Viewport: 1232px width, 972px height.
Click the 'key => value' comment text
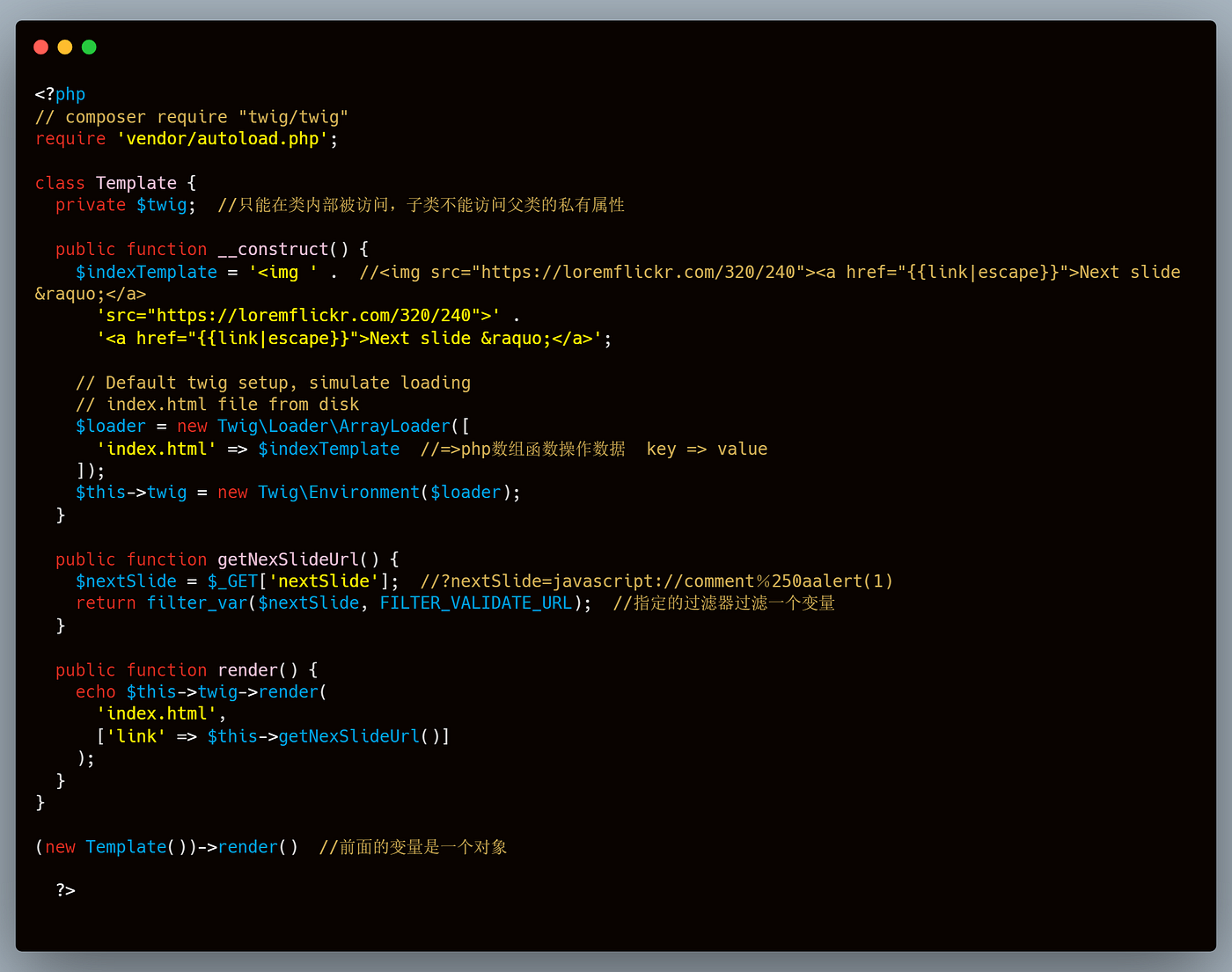pyautogui.click(x=707, y=449)
